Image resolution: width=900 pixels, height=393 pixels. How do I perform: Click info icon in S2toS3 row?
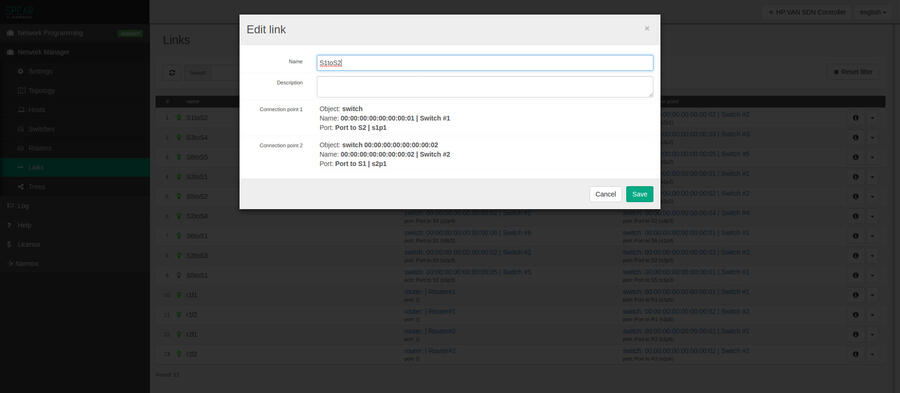click(855, 255)
